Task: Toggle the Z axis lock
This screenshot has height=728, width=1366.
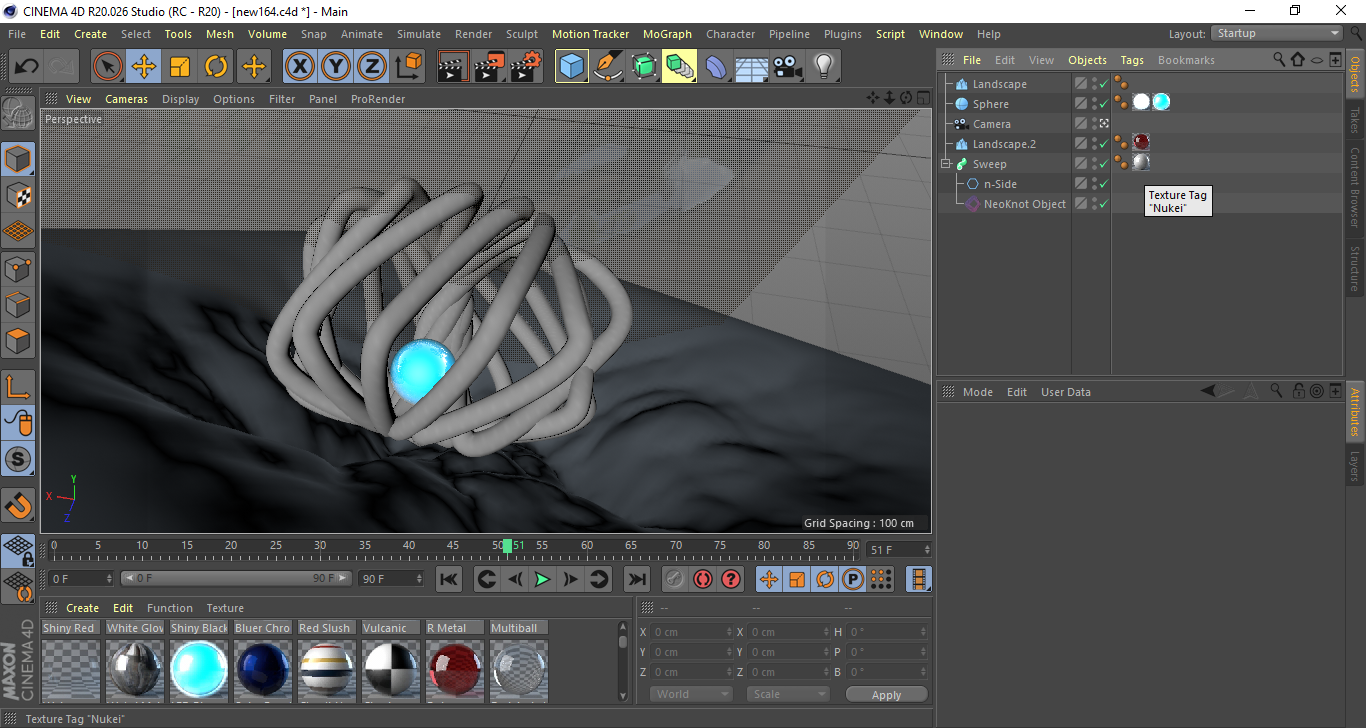Action: pos(372,67)
